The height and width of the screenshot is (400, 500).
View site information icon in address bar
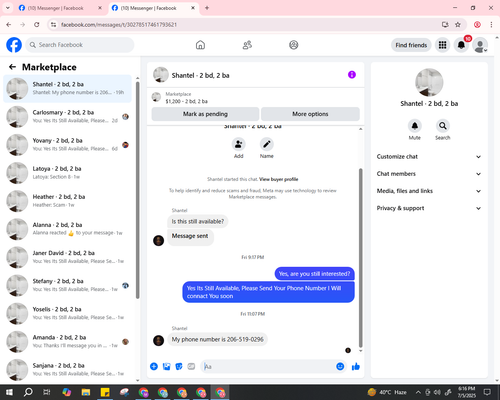point(53,24)
